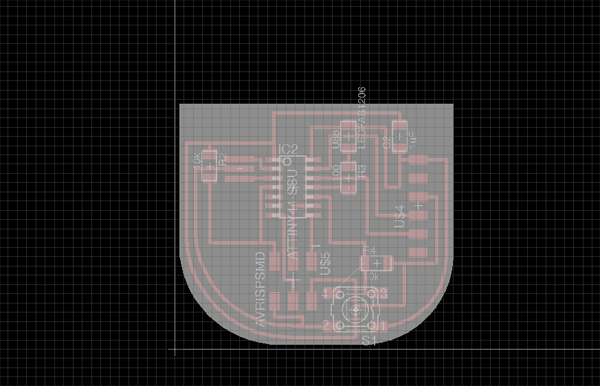The height and width of the screenshot is (386, 600).
Task: Select the IC2 name label
Action: 288,149
